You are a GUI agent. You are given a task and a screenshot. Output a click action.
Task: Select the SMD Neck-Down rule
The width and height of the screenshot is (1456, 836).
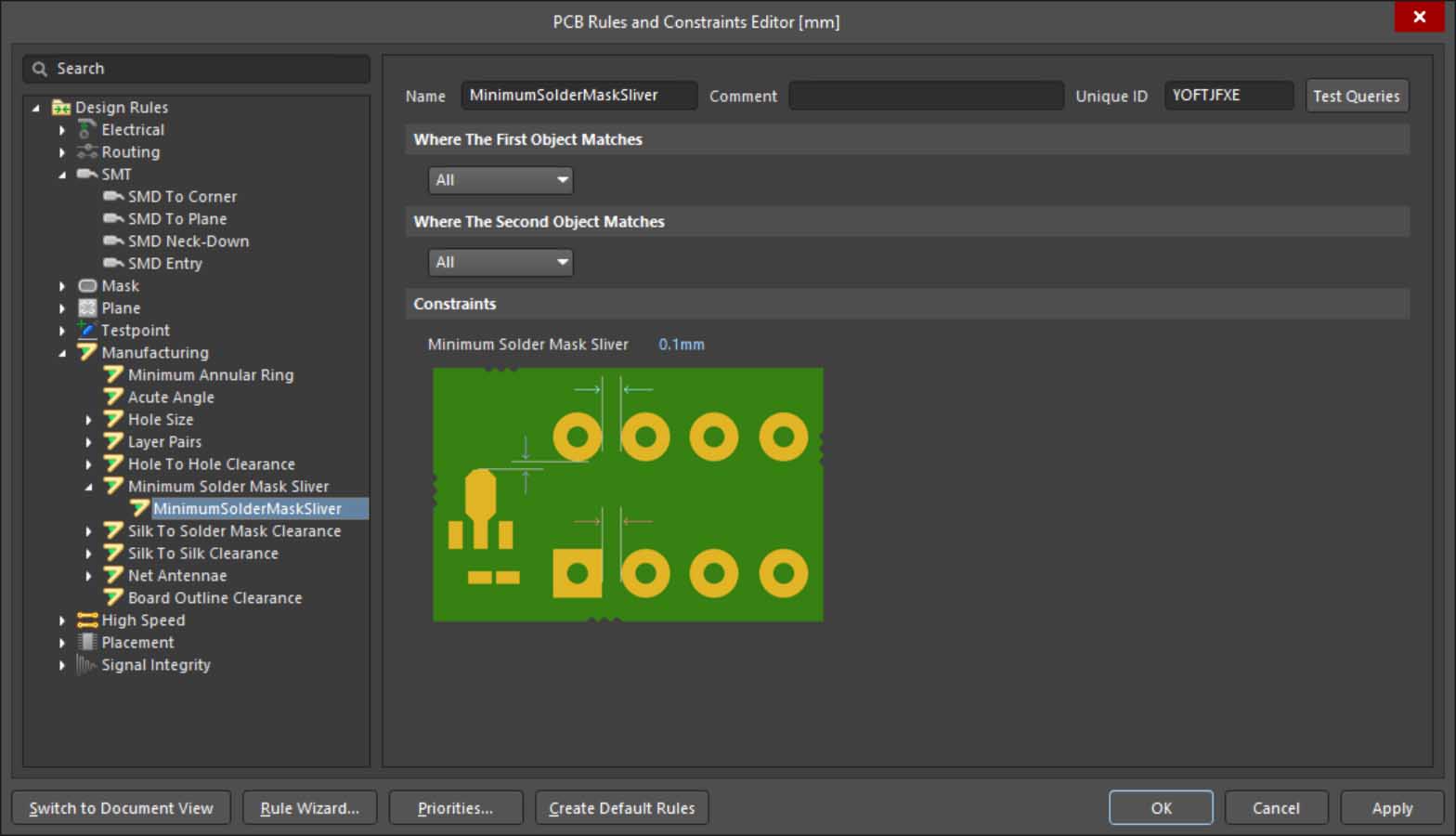click(188, 242)
